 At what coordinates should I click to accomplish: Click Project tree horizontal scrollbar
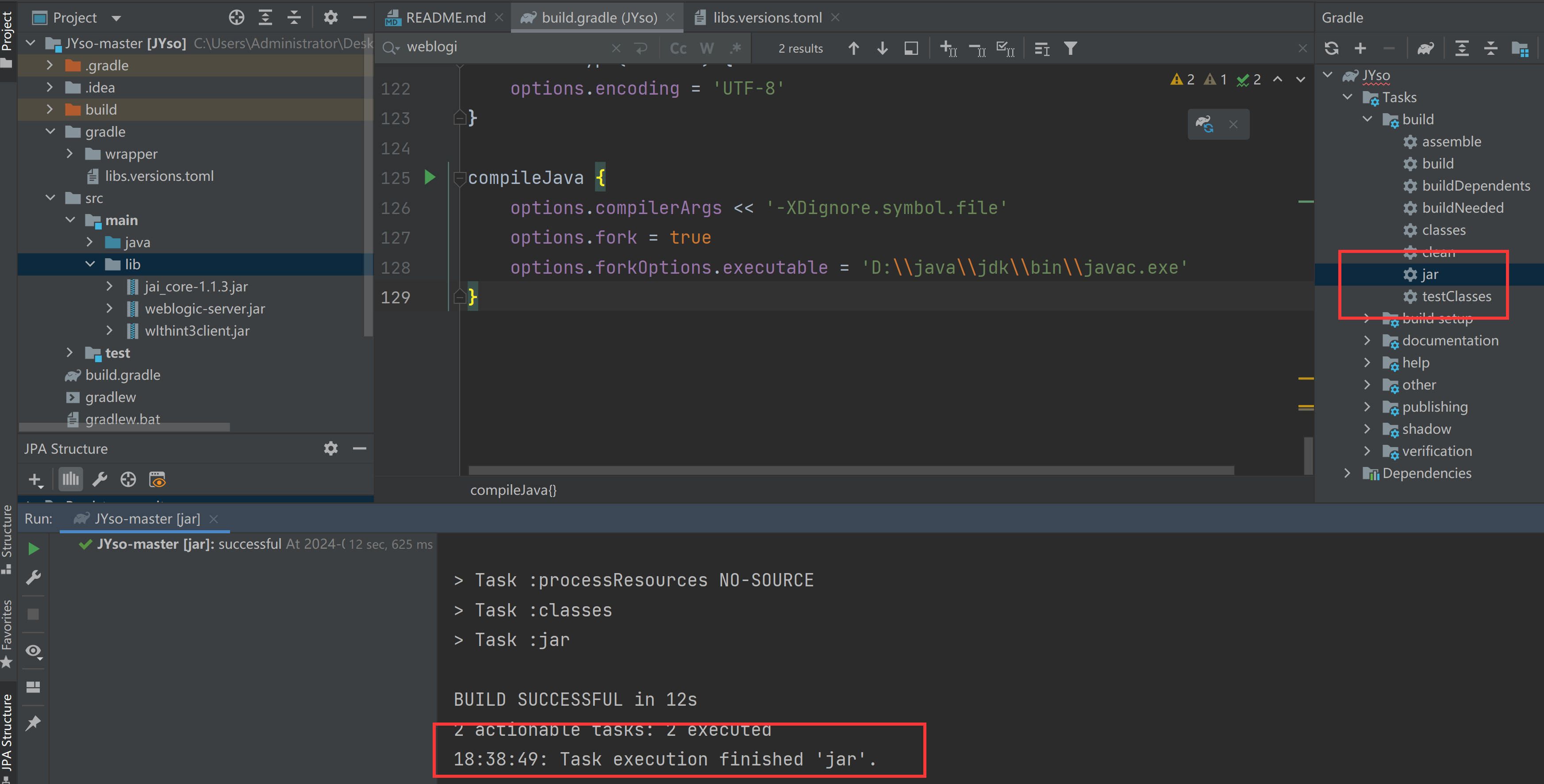[x=124, y=427]
